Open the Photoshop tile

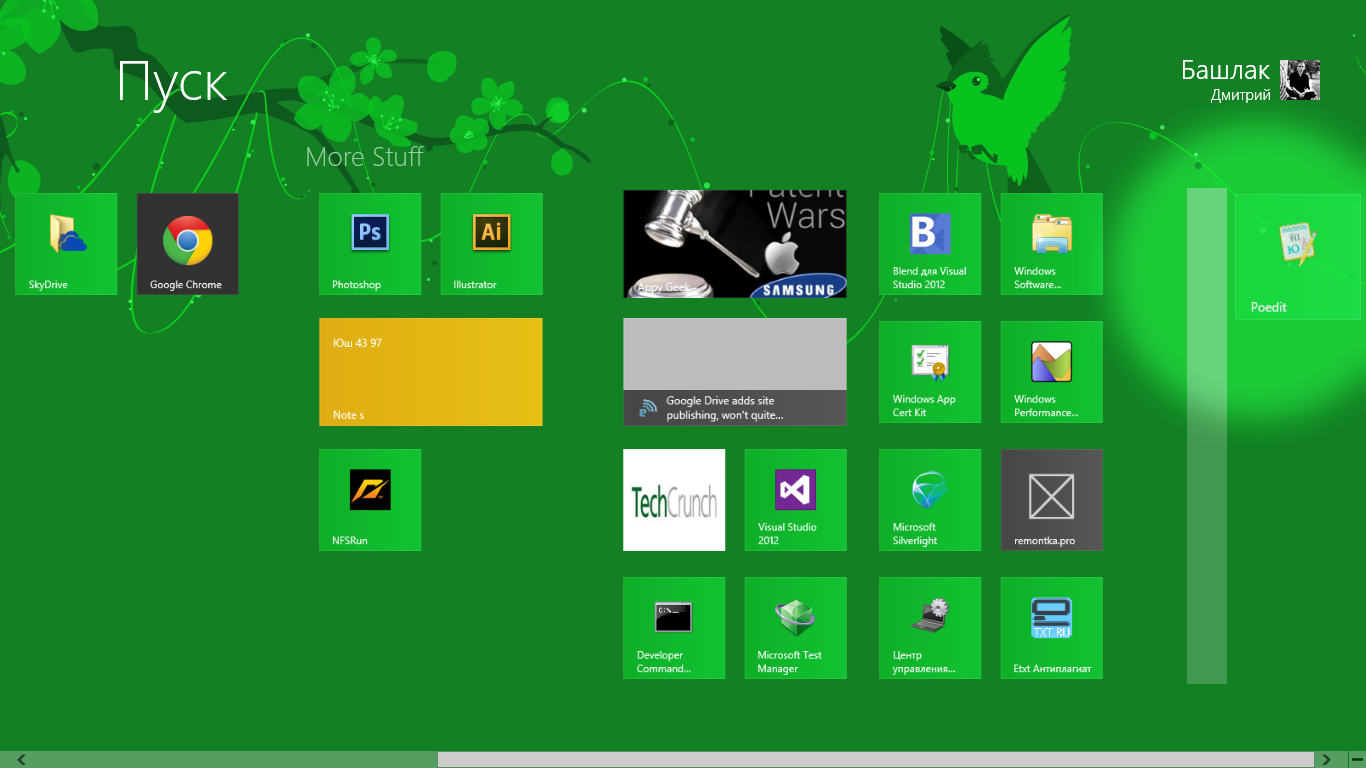pos(370,244)
